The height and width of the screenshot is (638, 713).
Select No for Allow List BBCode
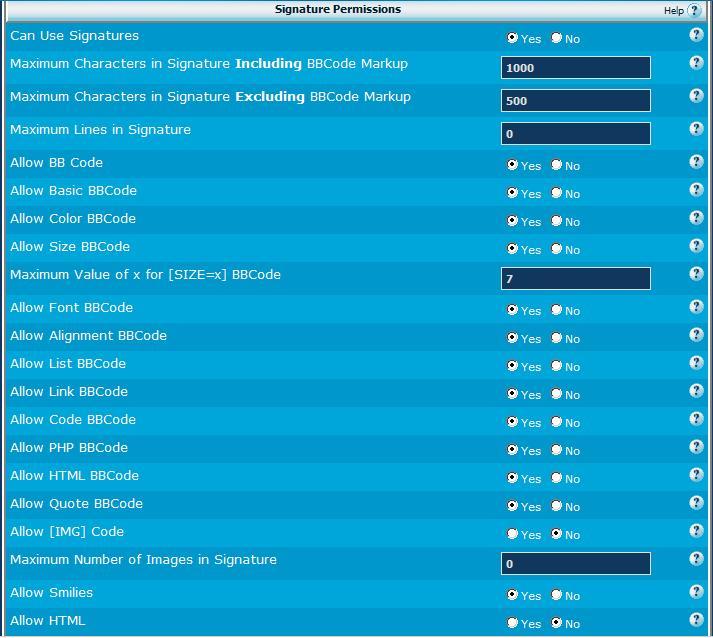pyautogui.click(x=557, y=366)
